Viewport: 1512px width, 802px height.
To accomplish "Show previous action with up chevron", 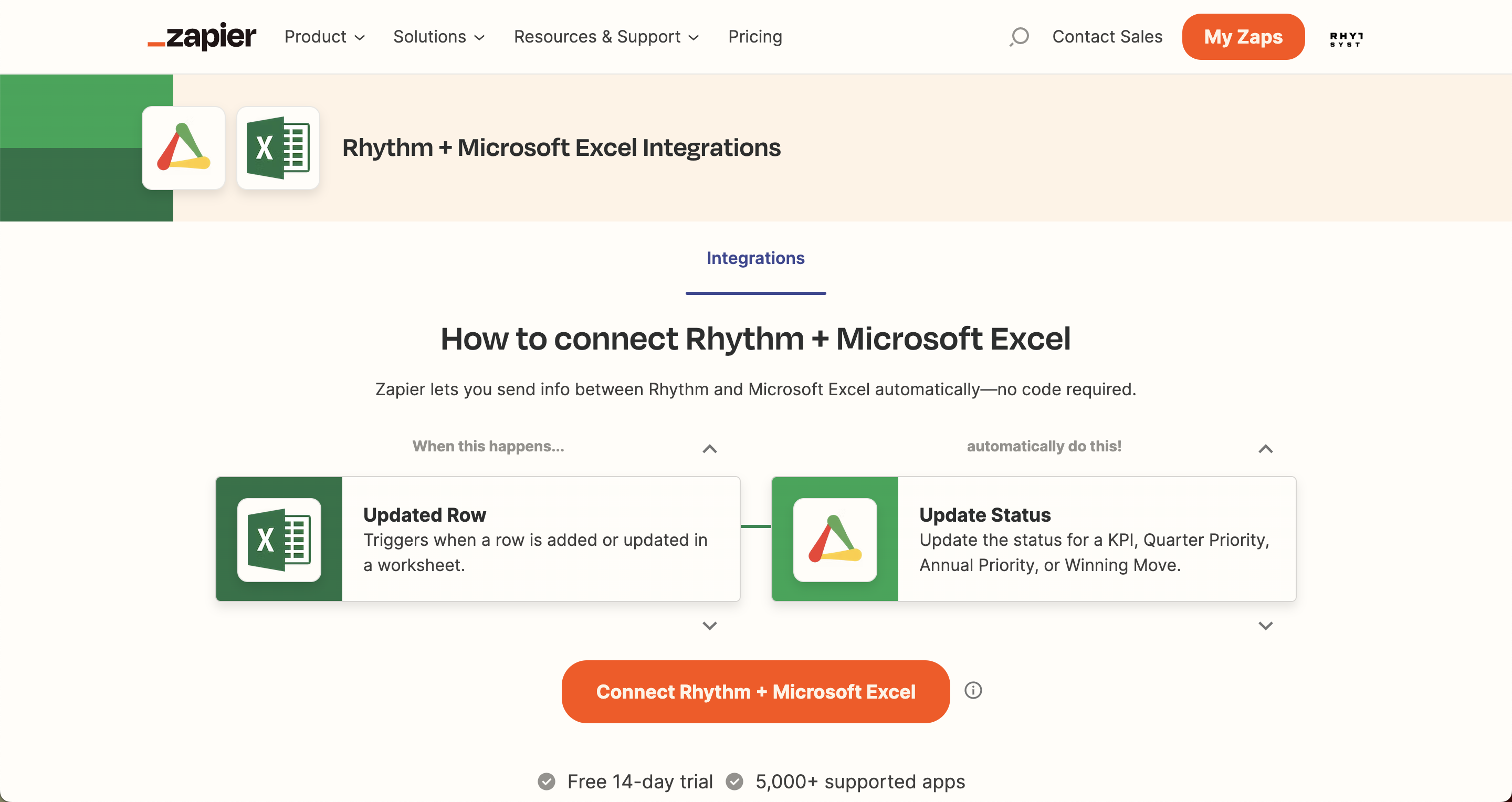I will 1265,449.
